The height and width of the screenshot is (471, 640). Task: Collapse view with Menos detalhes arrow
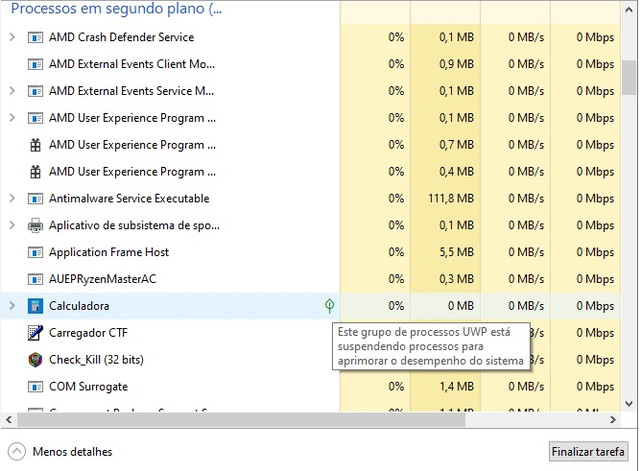(17, 452)
